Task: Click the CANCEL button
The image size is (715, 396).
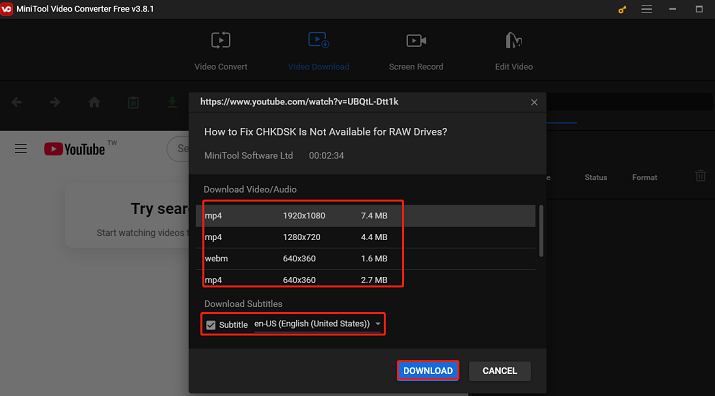Action: point(500,371)
